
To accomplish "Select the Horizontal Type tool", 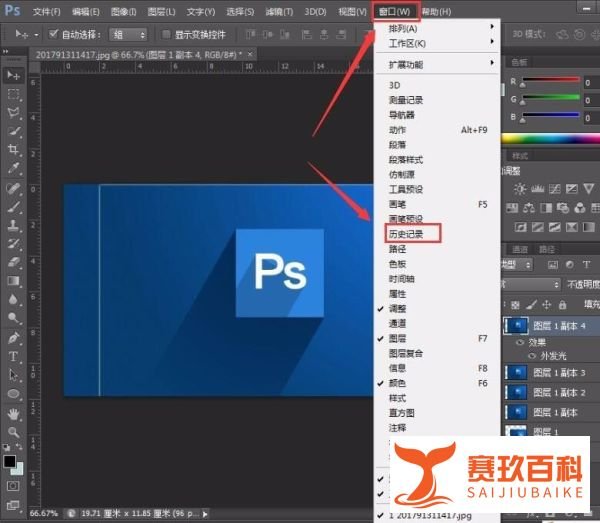I will click(13, 357).
